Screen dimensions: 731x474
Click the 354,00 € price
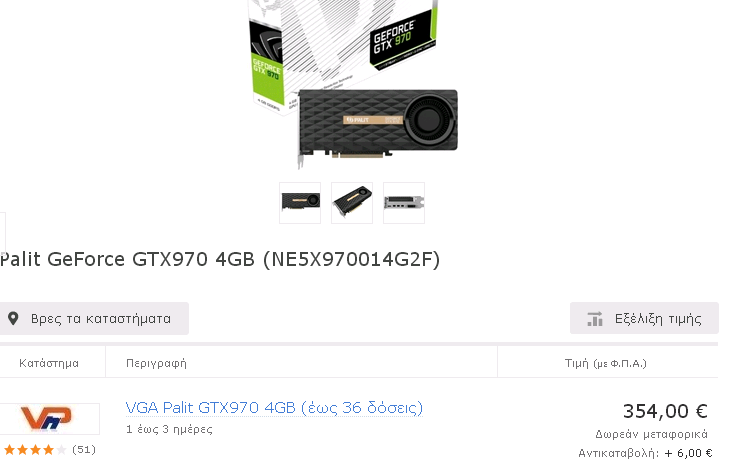point(665,412)
